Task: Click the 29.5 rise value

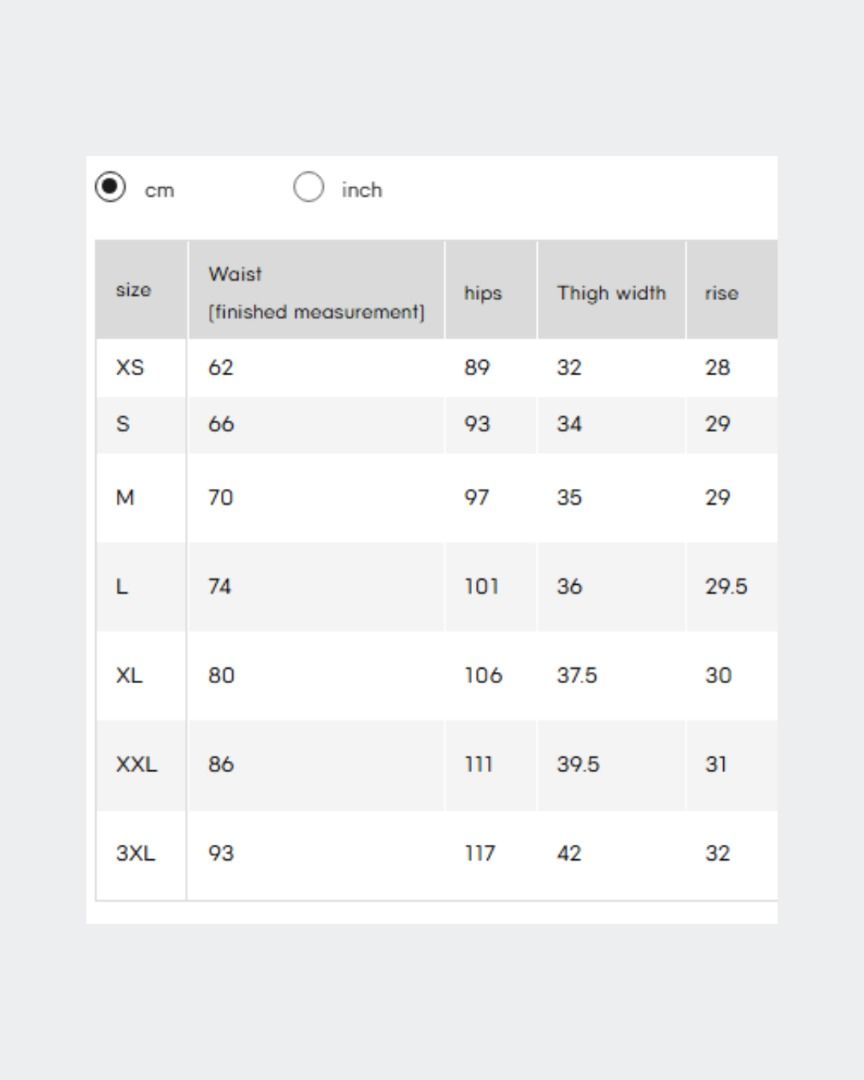Action: pos(726,586)
